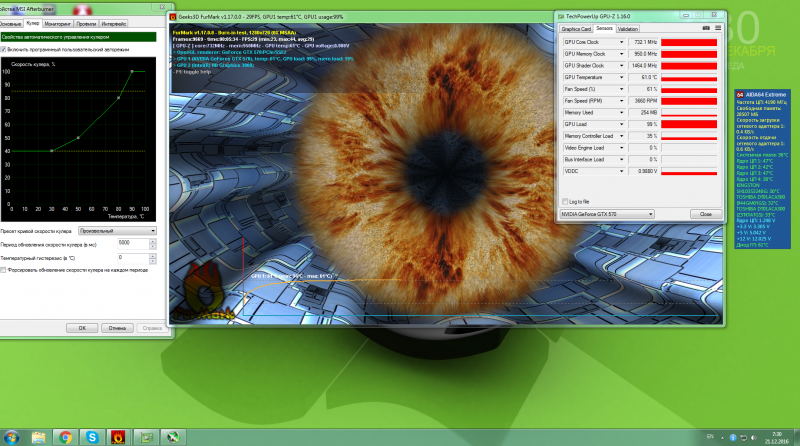Expand the GPU Memory Clock sensor dropdown
Viewport: 800px width, 446px height.
tap(621, 54)
